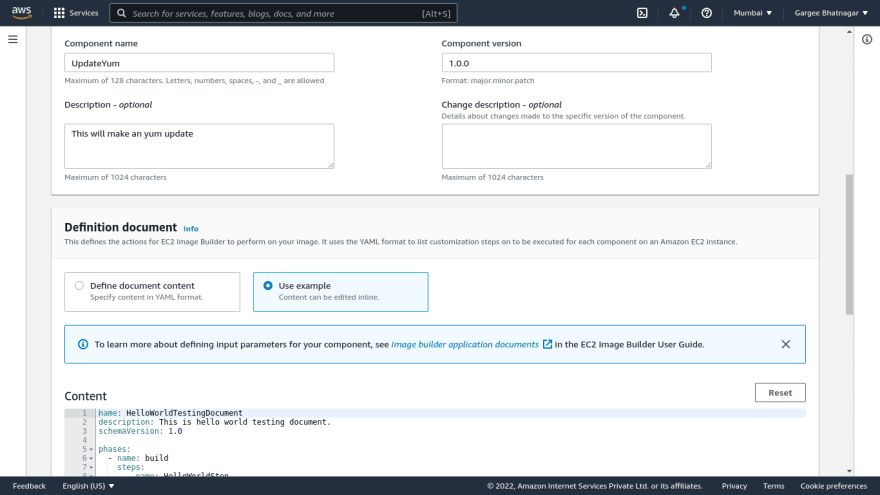The height and width of the screenshot is (495, 880).
Task: Click the search magnifier icon
Action: pos(121,13)
